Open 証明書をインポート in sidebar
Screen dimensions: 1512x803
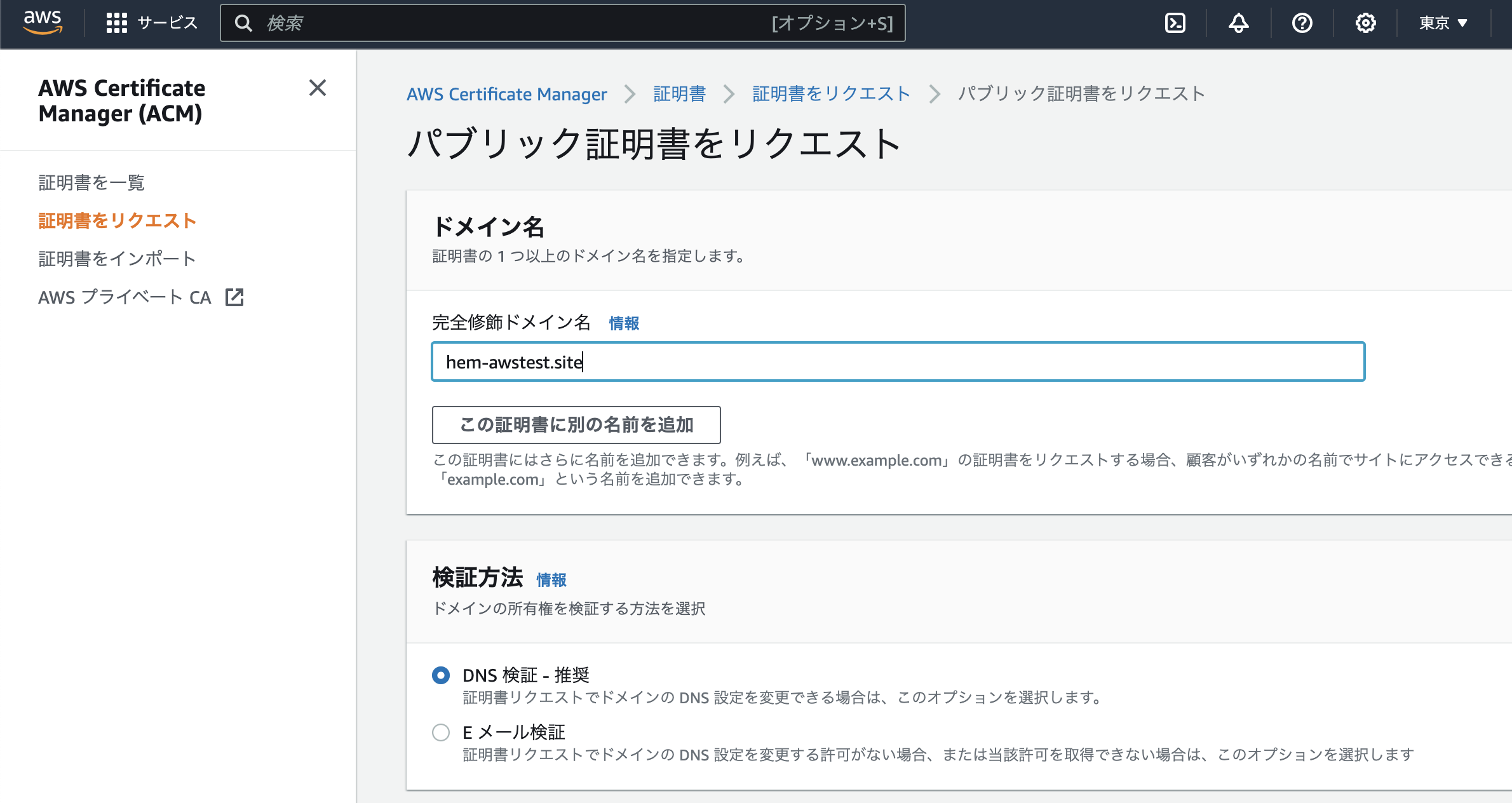[118, 259]
